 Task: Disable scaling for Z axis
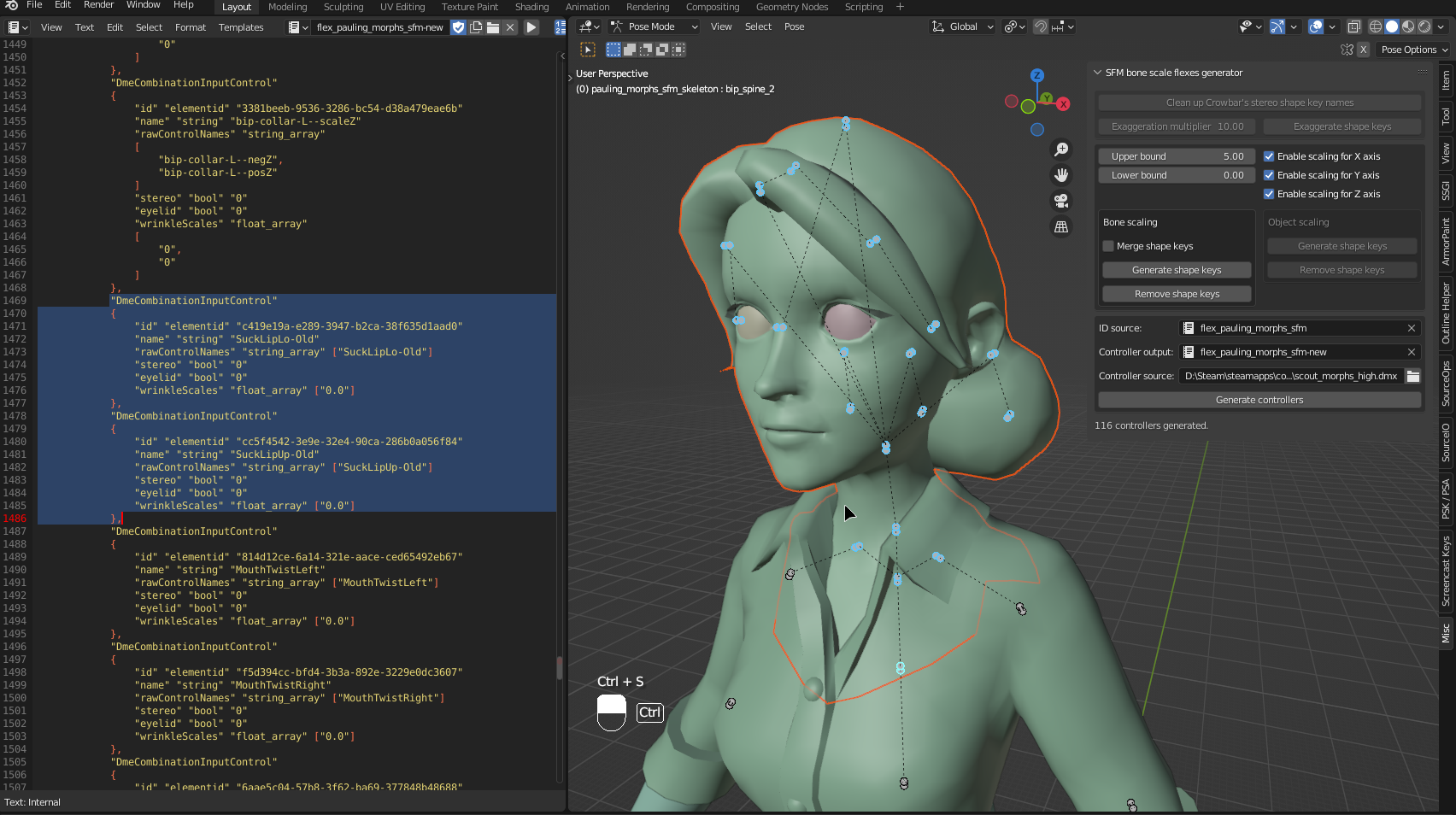click(1269, 194)
